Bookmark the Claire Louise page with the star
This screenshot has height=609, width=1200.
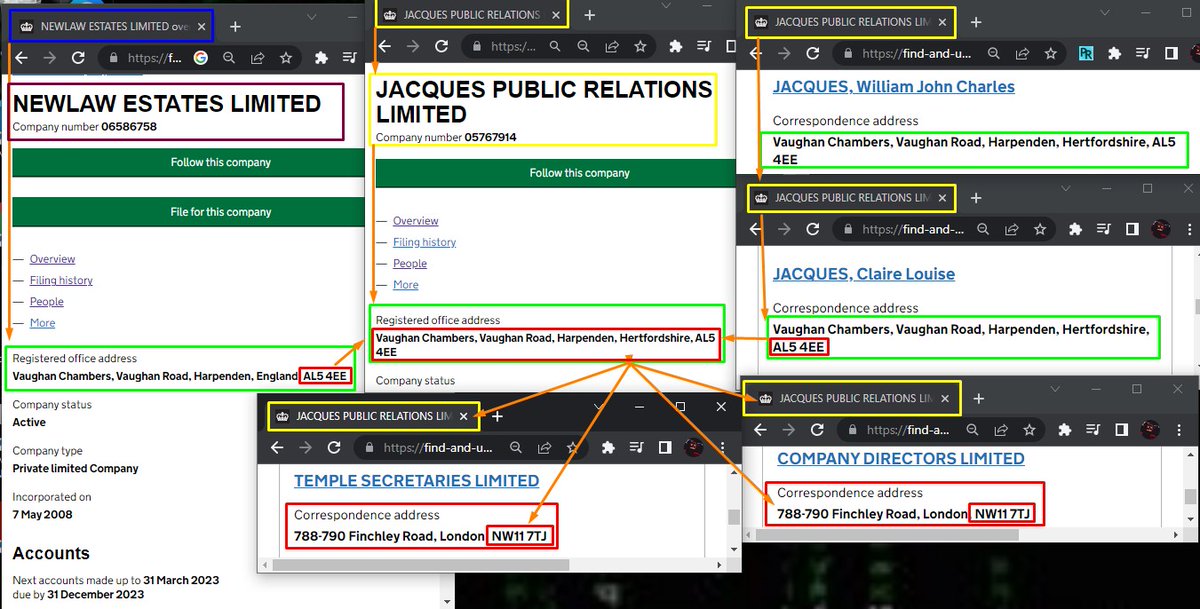(1040, 229)
